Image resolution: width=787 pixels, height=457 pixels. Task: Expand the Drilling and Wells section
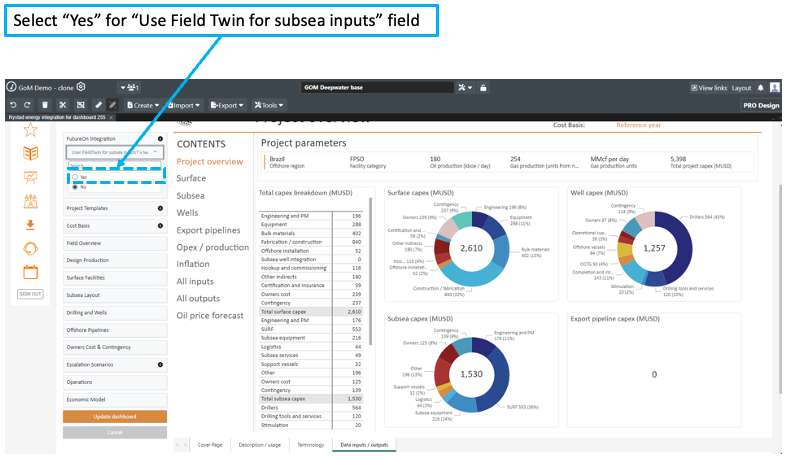114,313
